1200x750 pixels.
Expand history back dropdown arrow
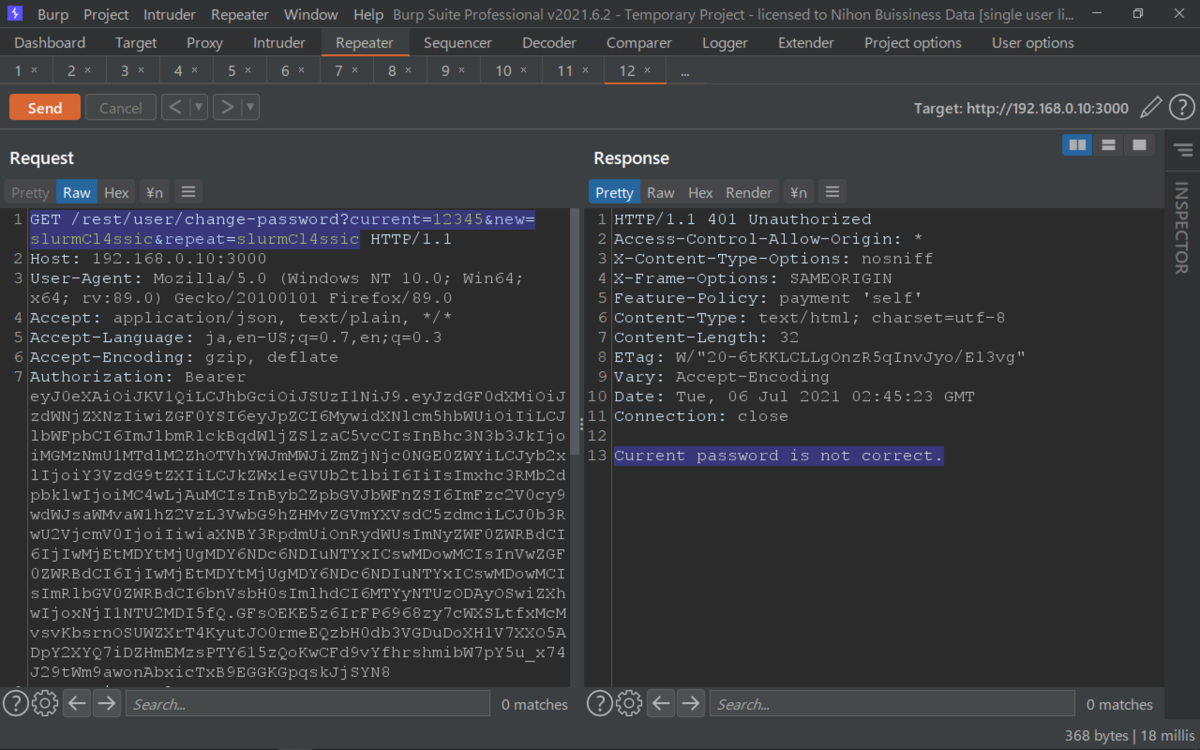click(x=198, y=107)
